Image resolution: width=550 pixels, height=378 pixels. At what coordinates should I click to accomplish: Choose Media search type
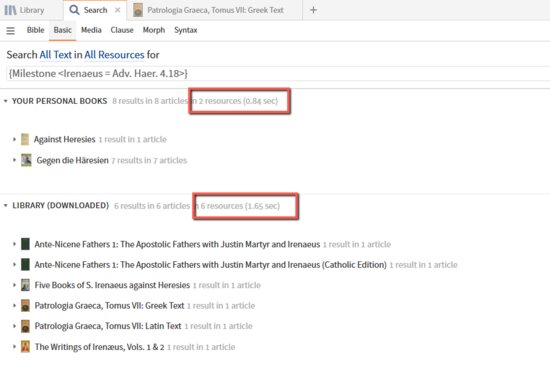click(91, 30)
